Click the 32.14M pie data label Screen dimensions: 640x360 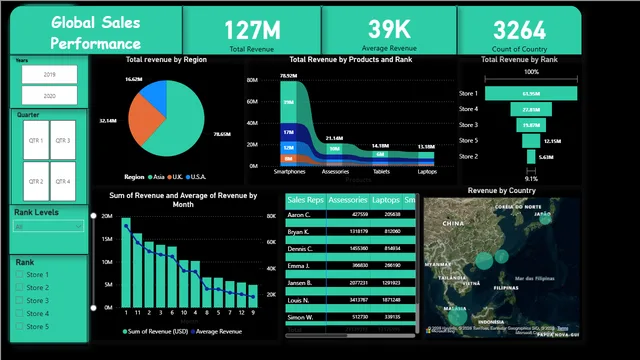click(x=108, y=121)
